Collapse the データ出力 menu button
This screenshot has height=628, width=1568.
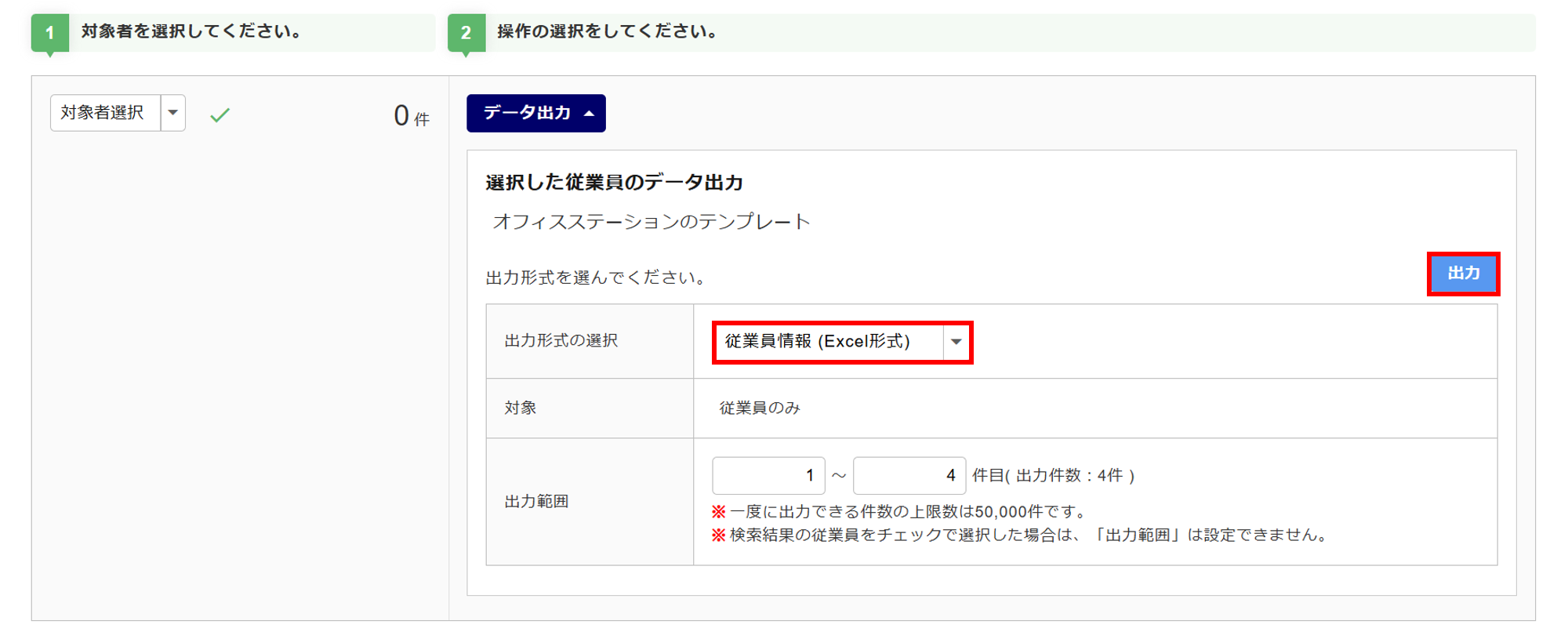(535, 113)
